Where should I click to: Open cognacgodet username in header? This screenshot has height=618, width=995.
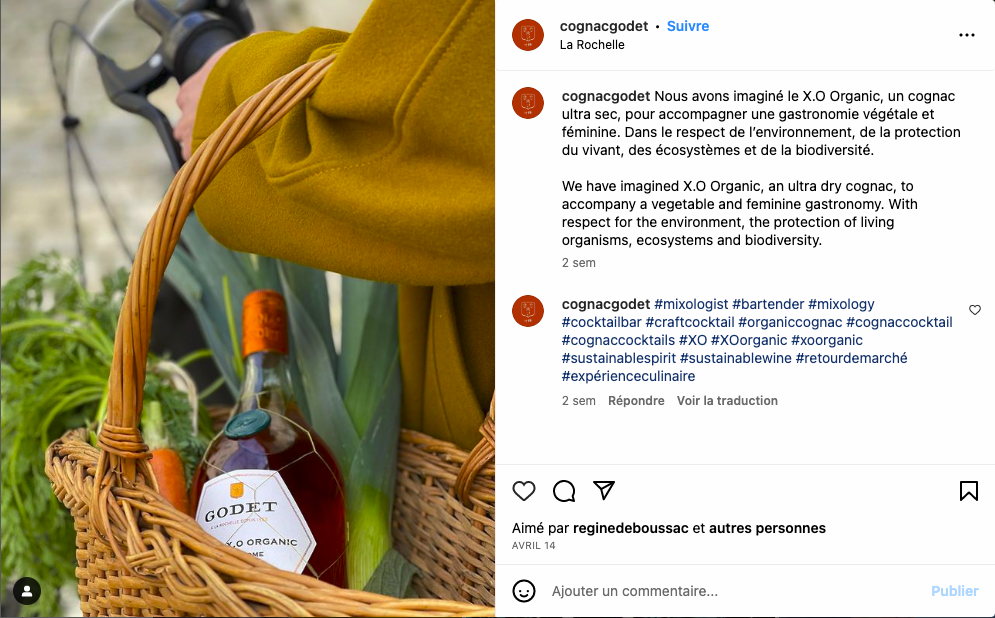tap(603, 26)
